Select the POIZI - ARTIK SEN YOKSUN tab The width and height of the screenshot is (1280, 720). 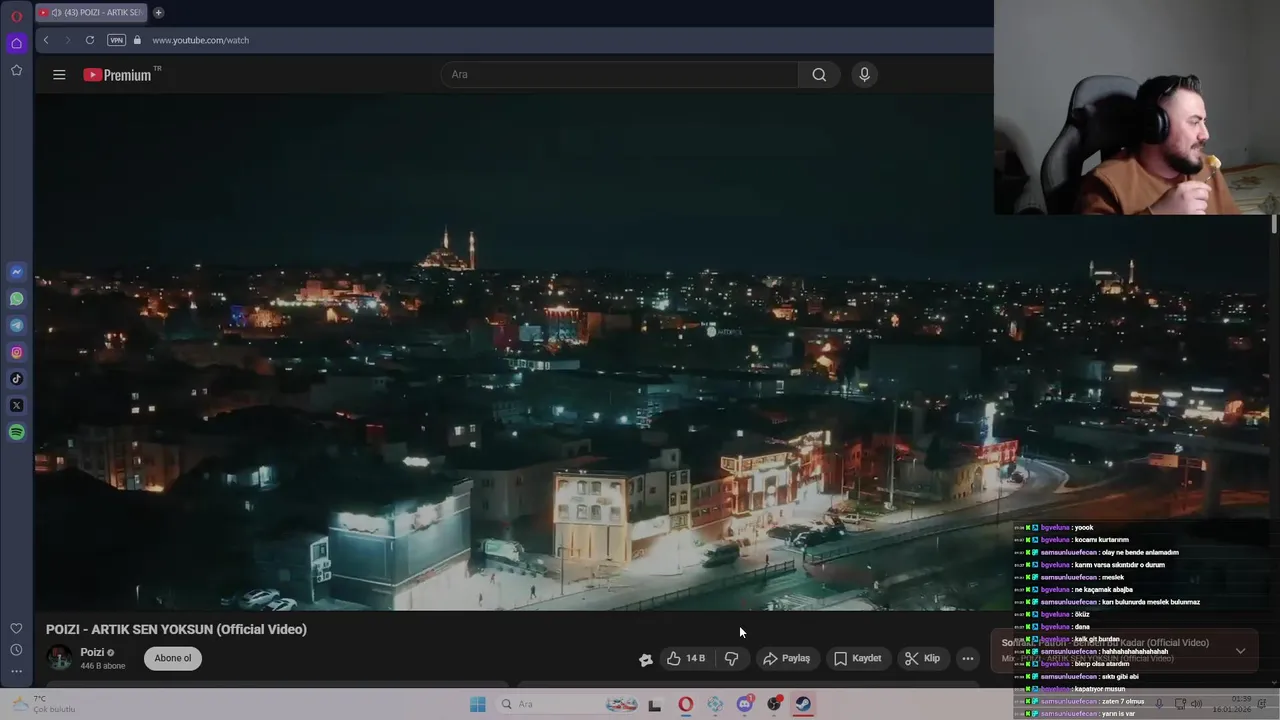pos(92,13)
